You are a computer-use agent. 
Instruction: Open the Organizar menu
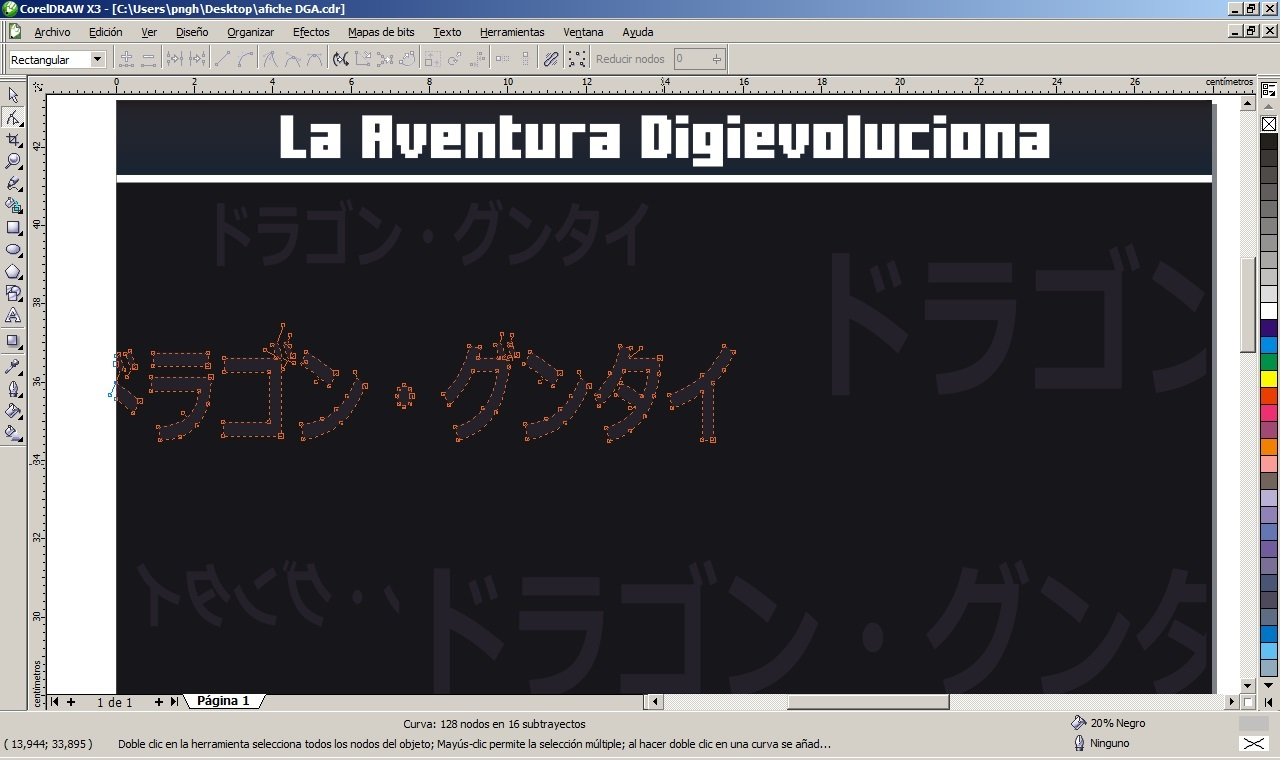point(250,32)
